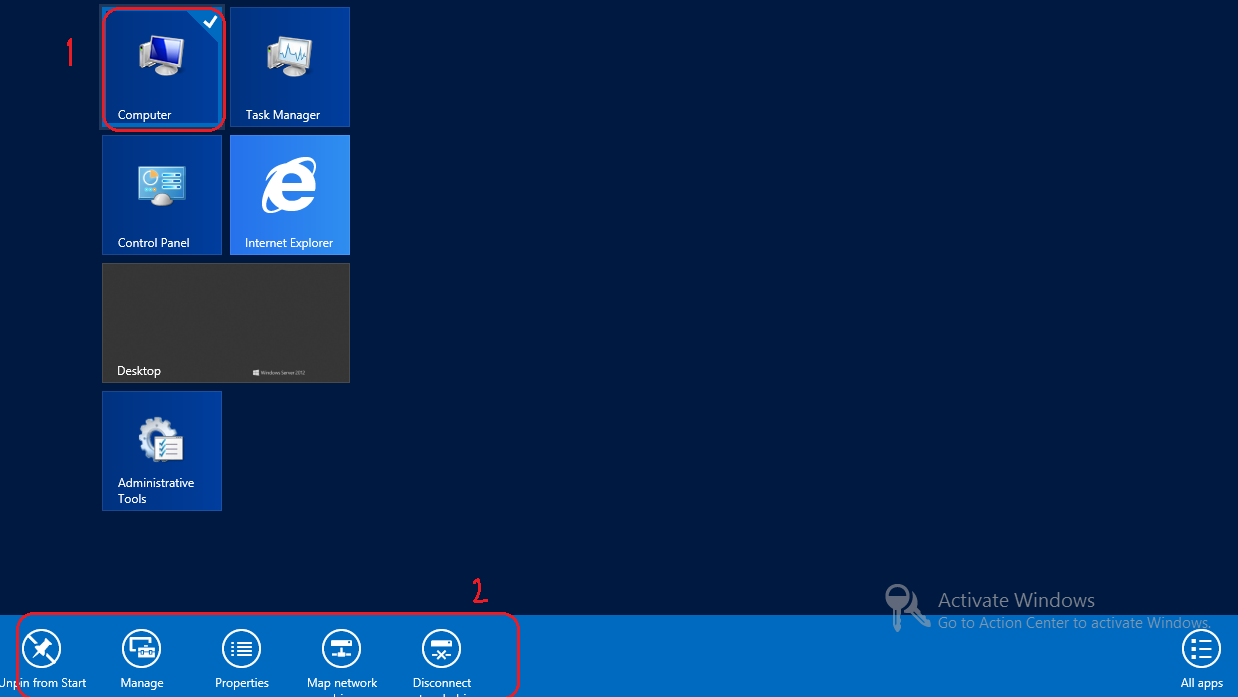The image size is (1238, 697).
Task: Click the monitor icon in the Computer tile
Action: click(x=161, y=55)
